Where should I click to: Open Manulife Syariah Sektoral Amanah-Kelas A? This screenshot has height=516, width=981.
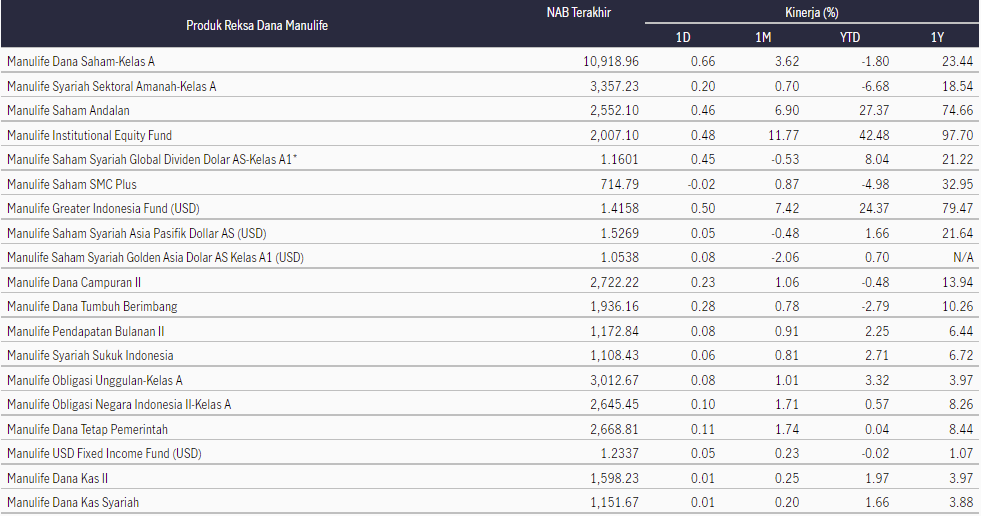point(111,86)
